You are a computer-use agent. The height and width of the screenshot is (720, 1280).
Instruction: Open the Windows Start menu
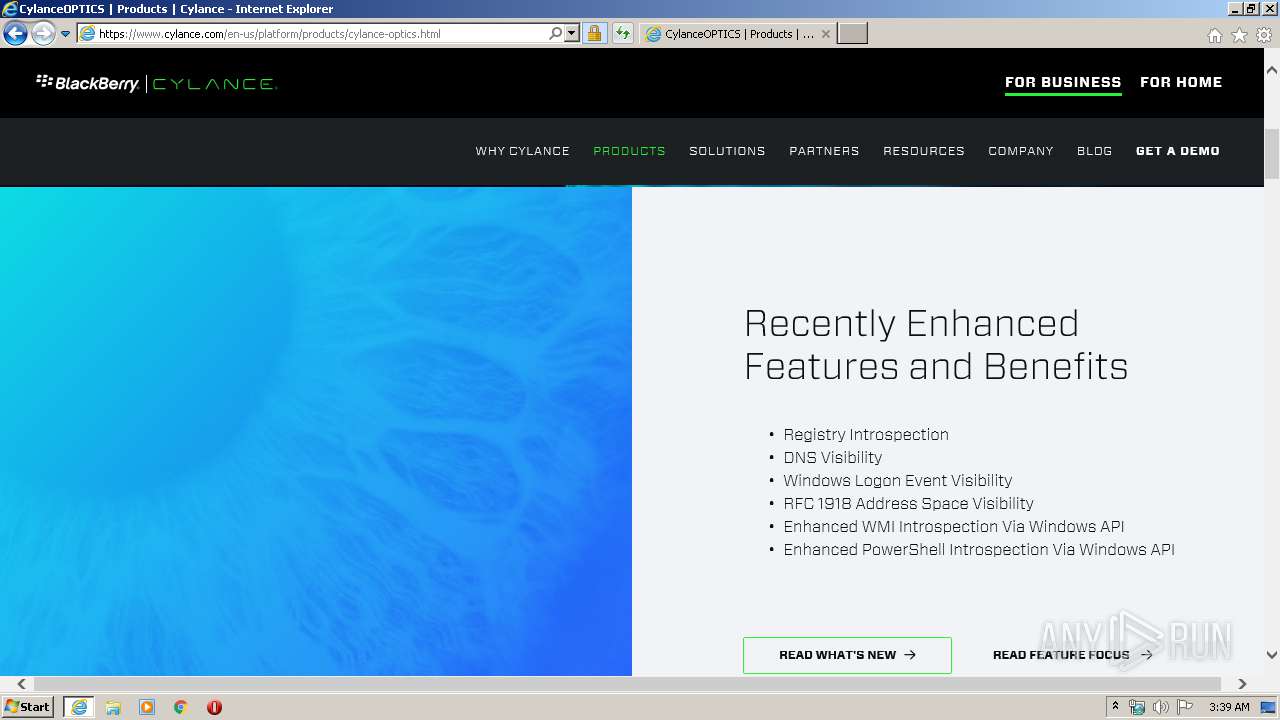click(x=28, y=707)
